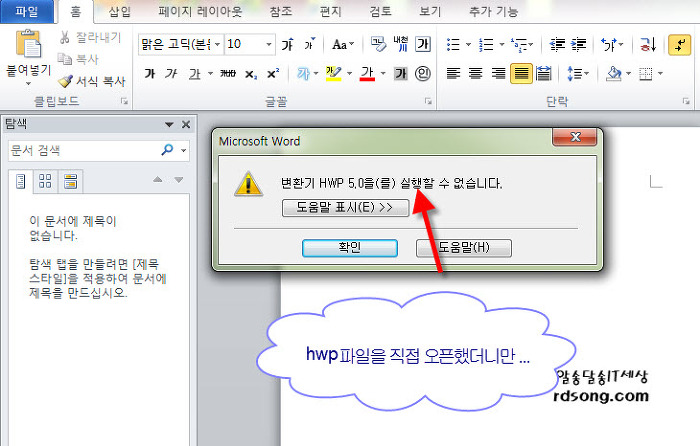Viewport: 700px width, 446px height.
Task: Toggle strikethrough text formatting
Action: pos(227,73)
